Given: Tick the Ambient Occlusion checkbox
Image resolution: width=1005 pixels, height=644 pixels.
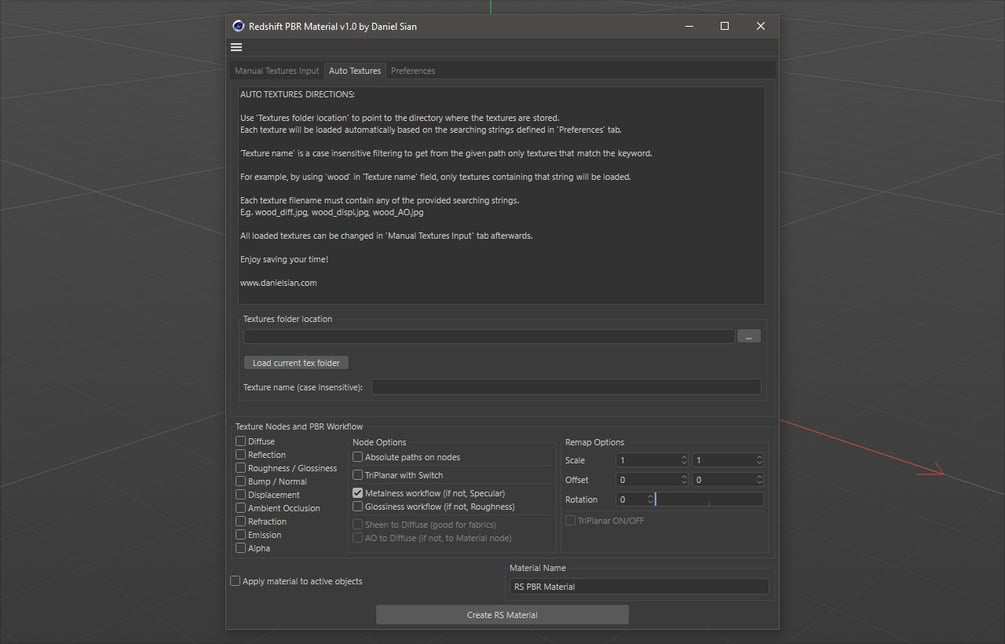Looking at the screenshot, I should coord(240,508).
